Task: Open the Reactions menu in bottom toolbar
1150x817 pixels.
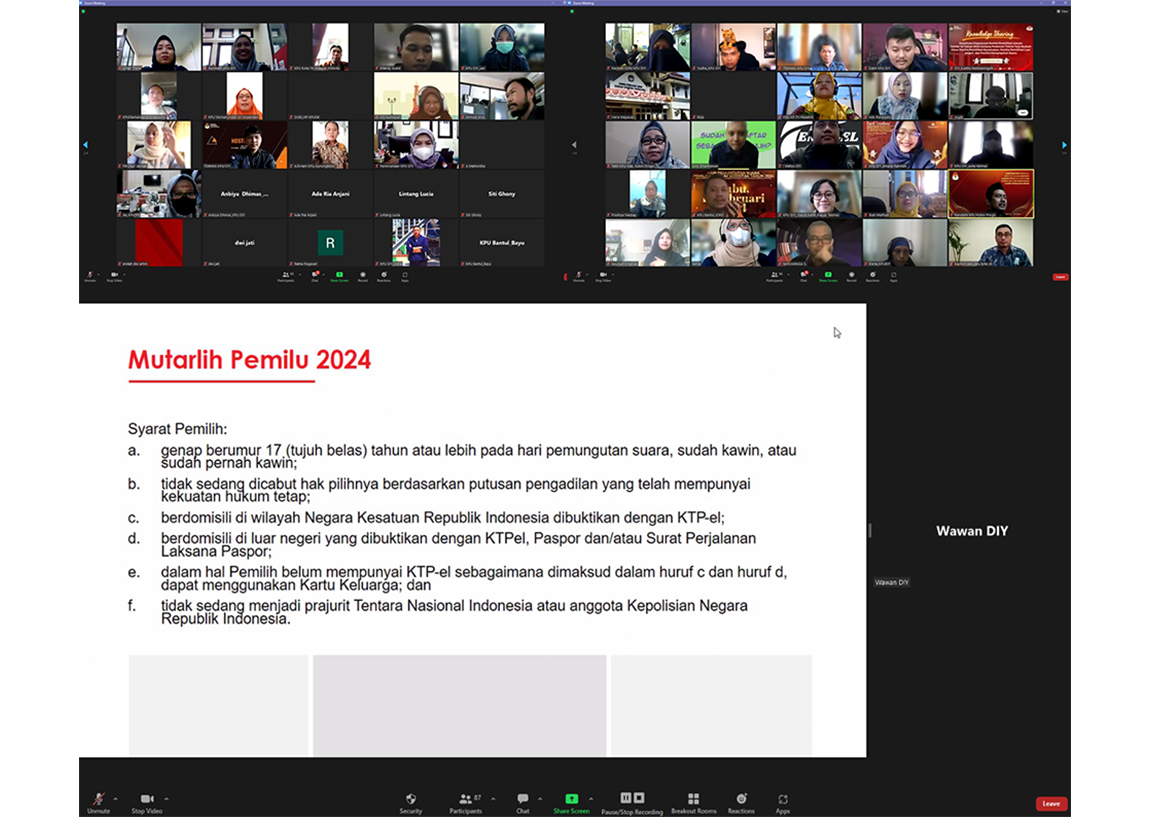Action: pyautogui.click(x=741, y=800)
